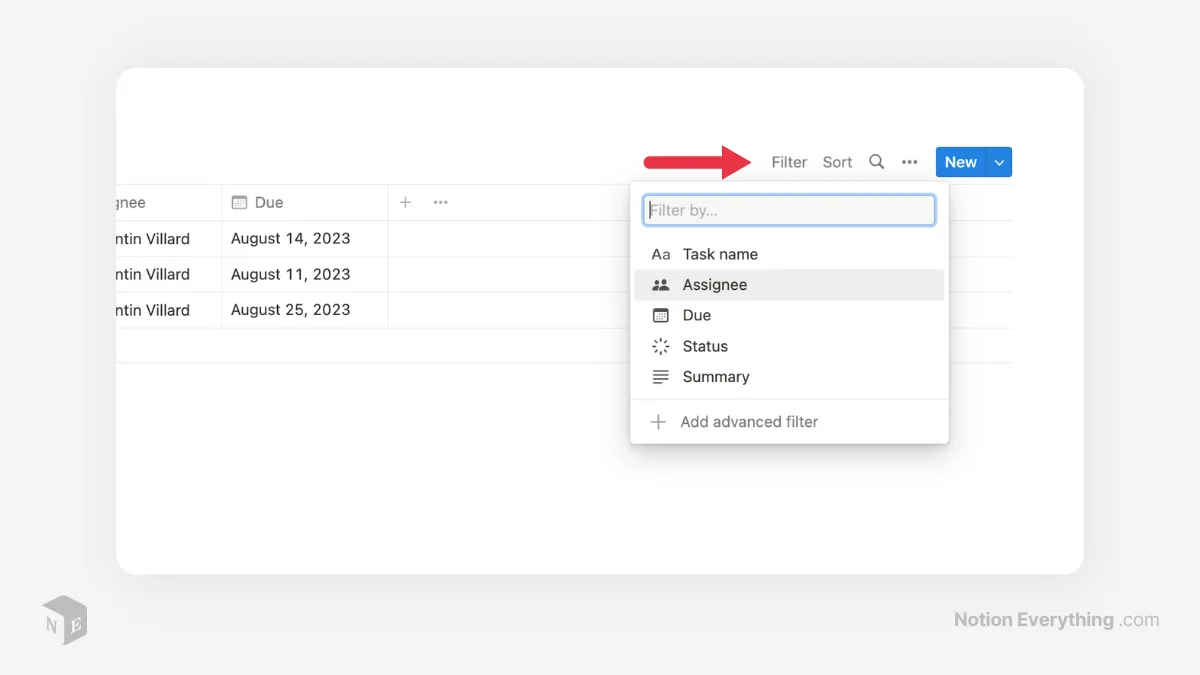Click the Status property spinner icon
Screen dimensions: 1200x675
tap(660, 346)
